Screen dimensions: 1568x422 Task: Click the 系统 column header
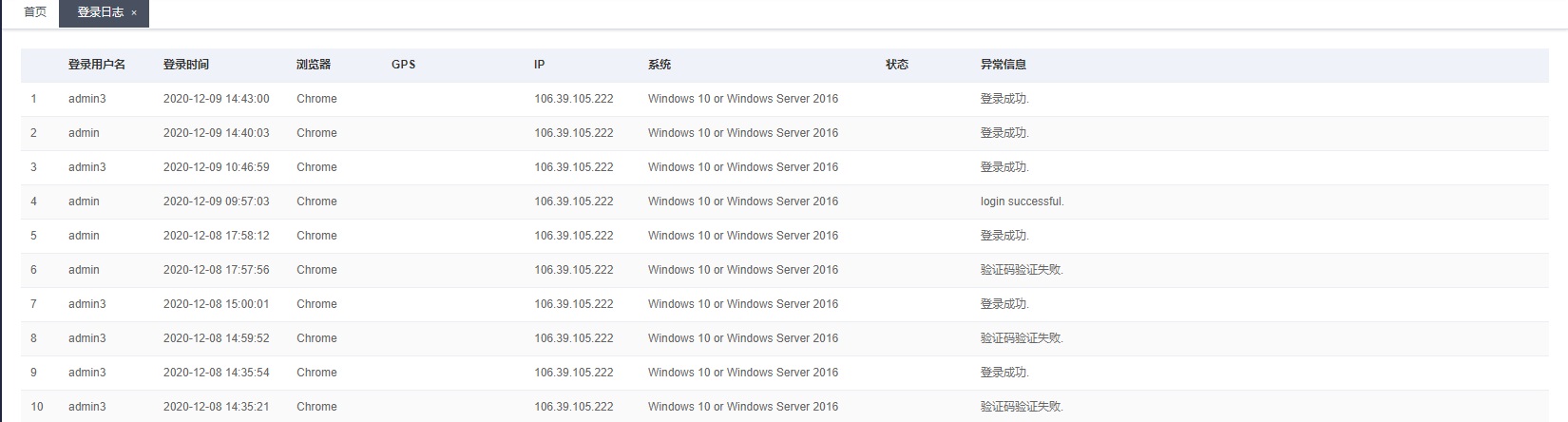click(x=660, y=65)
